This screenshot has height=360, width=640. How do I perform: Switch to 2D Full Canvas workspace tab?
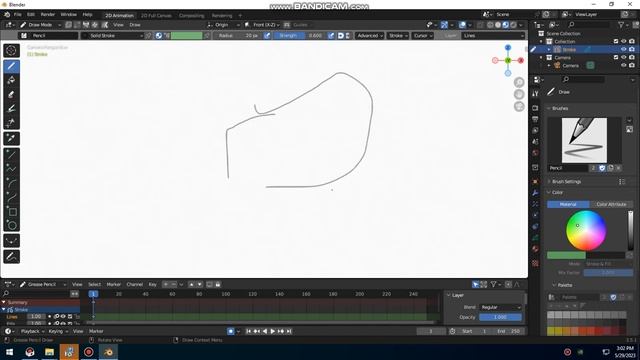coord(156,16)
